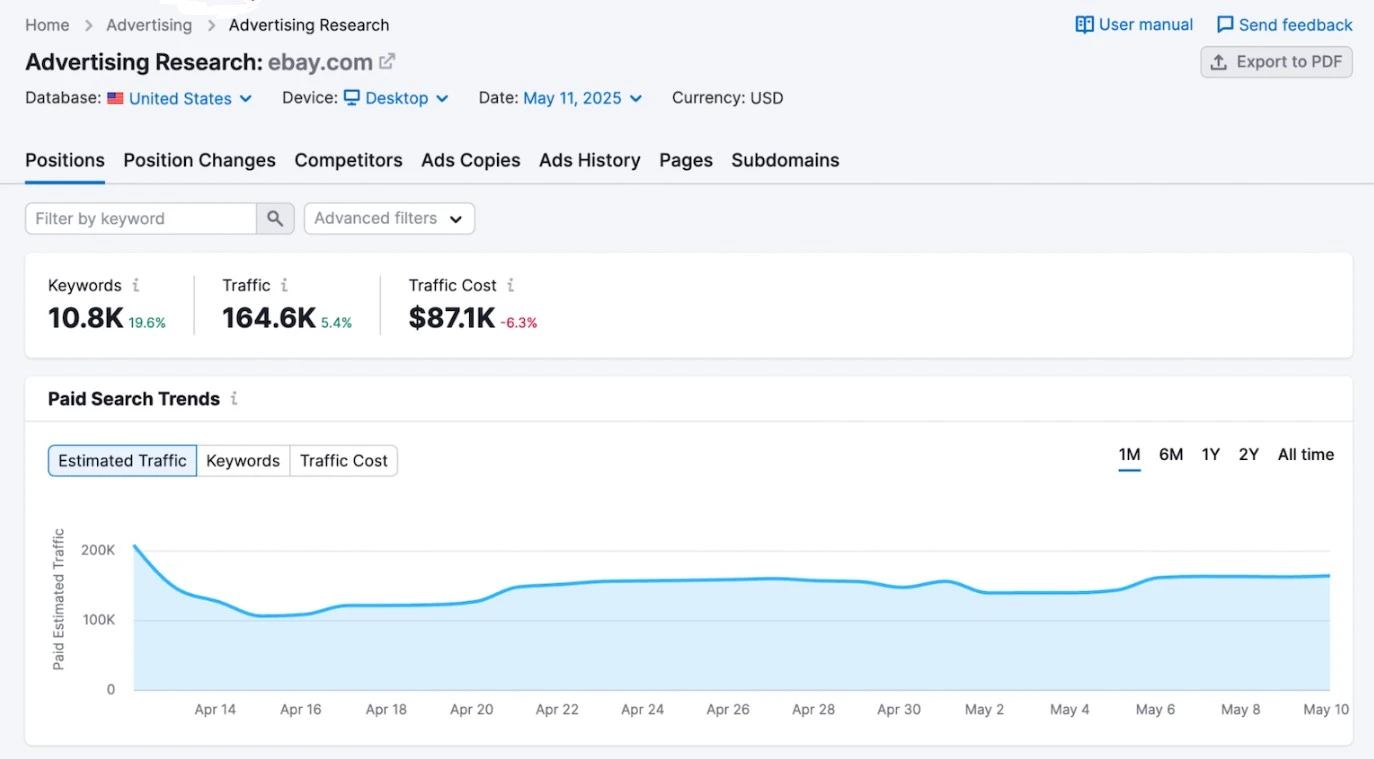
Task: Expand the Advanced filters dropdown
Action: point(389,218)
